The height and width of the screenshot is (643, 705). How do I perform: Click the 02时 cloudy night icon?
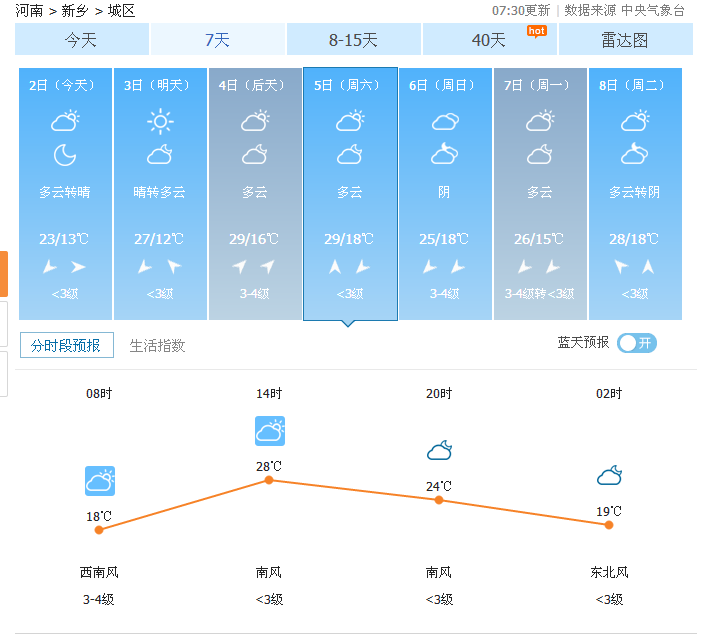click(x=609, y=475)
